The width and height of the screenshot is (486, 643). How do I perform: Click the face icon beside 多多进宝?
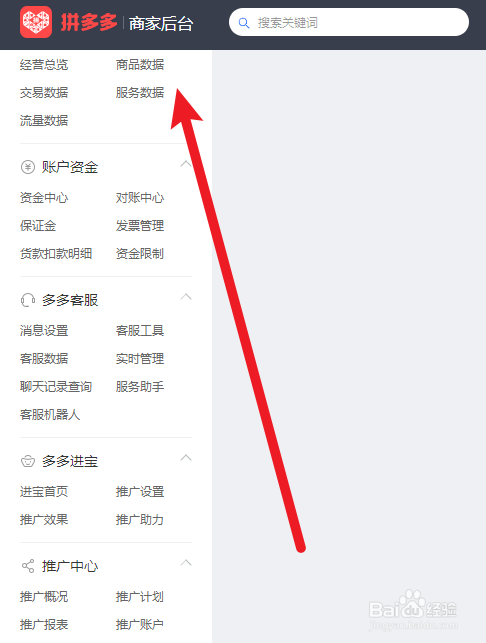[28, 461]
